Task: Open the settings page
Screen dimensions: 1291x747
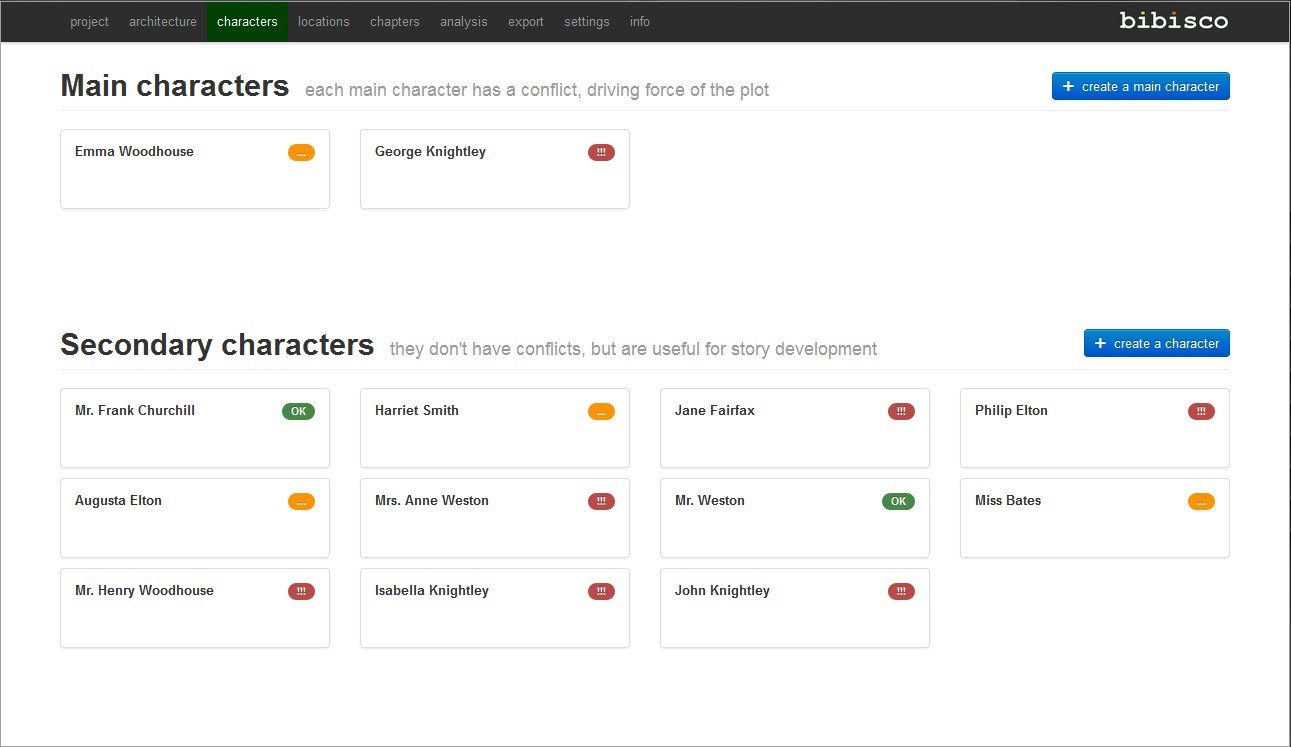Action: [586, 22]
